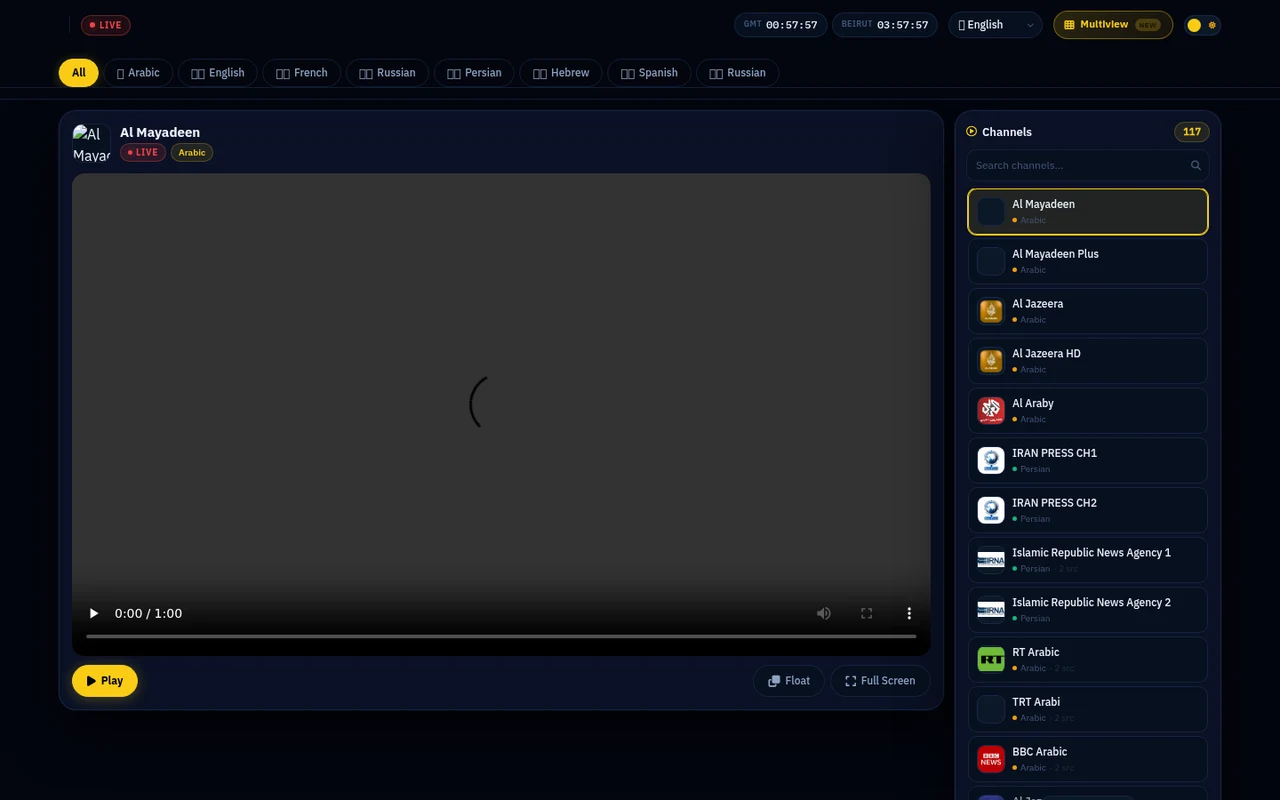This screenshot has width=1280, height=800.
Task: Click the video progress seek bar
Action: 501,636
